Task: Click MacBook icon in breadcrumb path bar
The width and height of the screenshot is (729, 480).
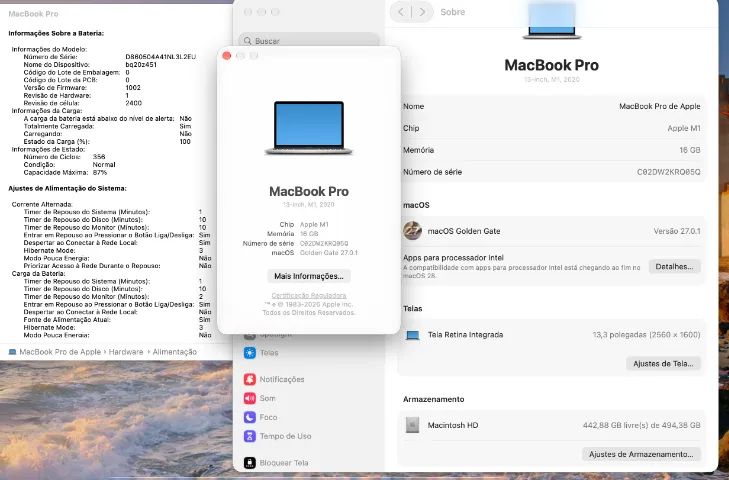Action: click(13, 352)
